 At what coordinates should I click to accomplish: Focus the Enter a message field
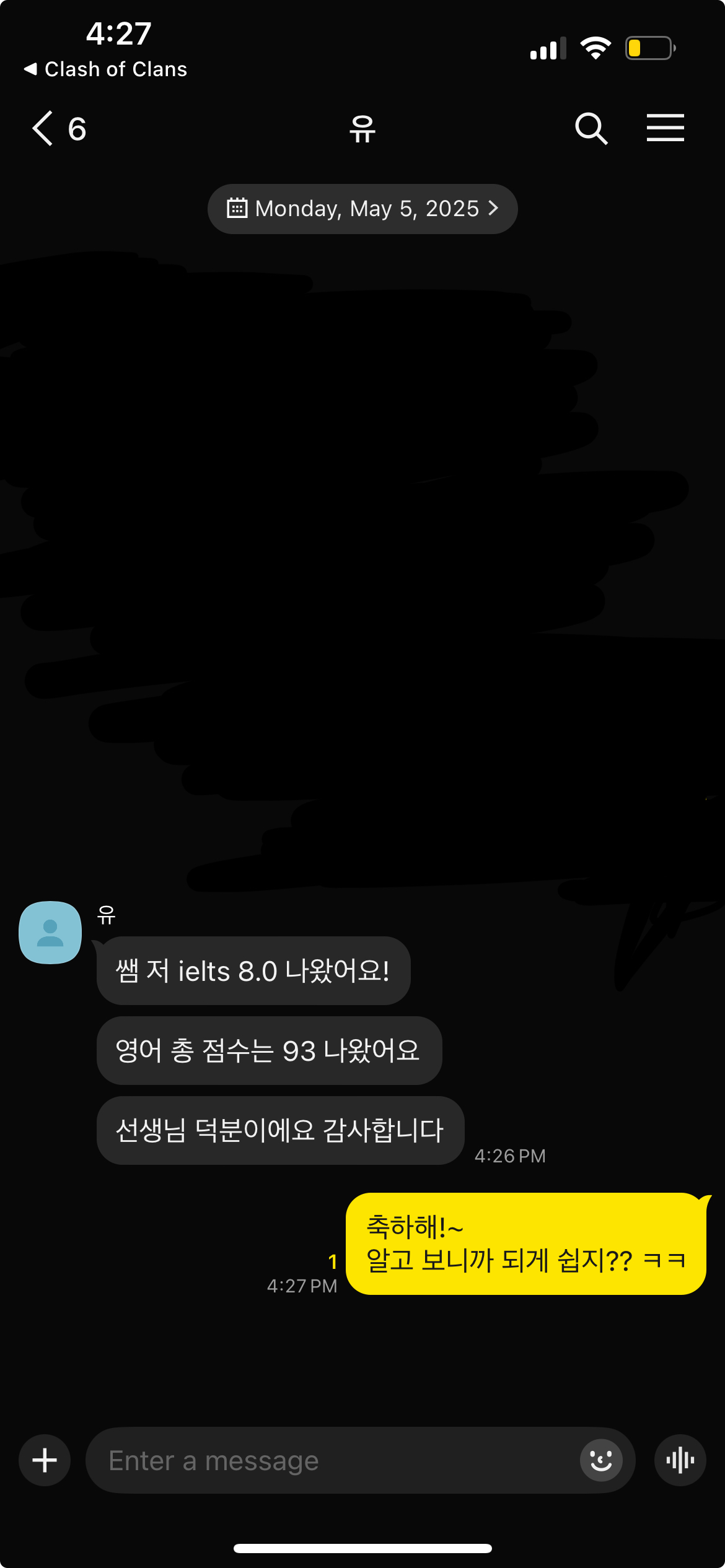[335, 1460]
